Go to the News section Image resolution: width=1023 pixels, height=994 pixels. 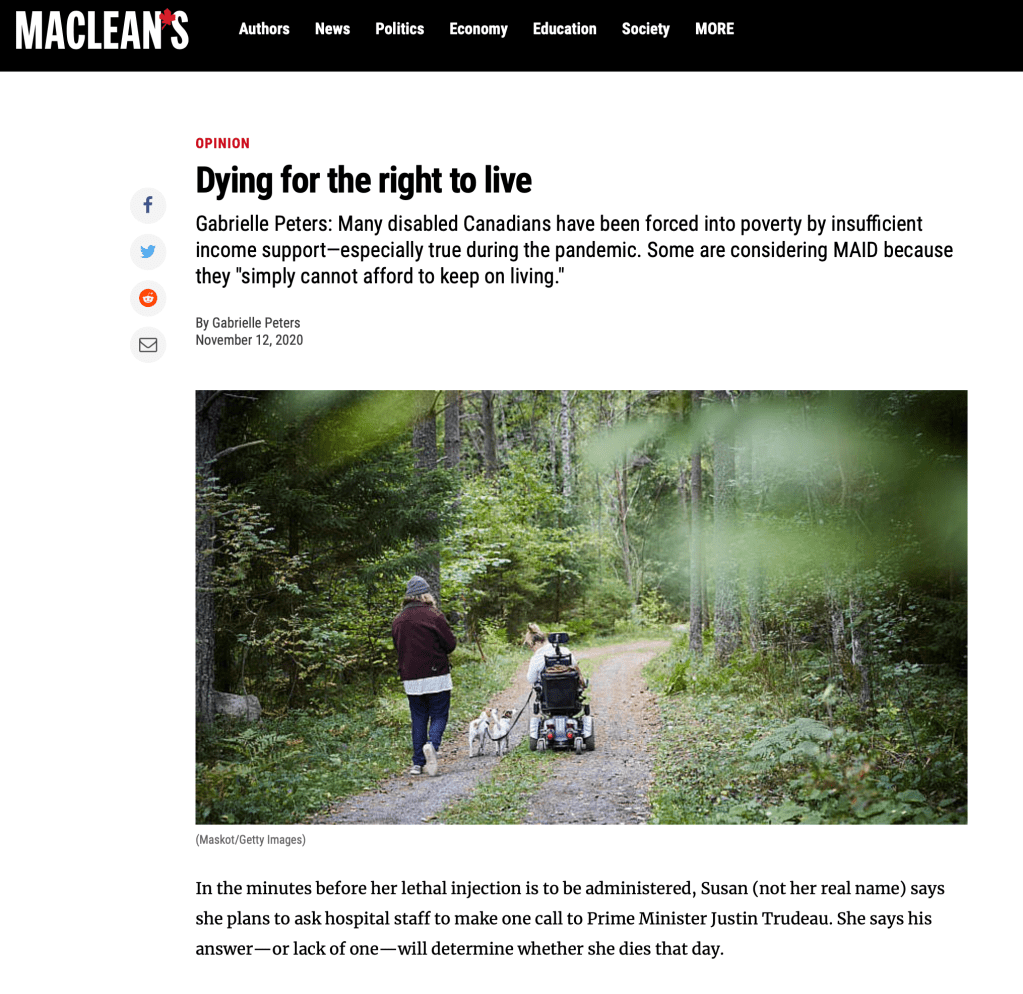pyautogui.click(x=332, y=29)
